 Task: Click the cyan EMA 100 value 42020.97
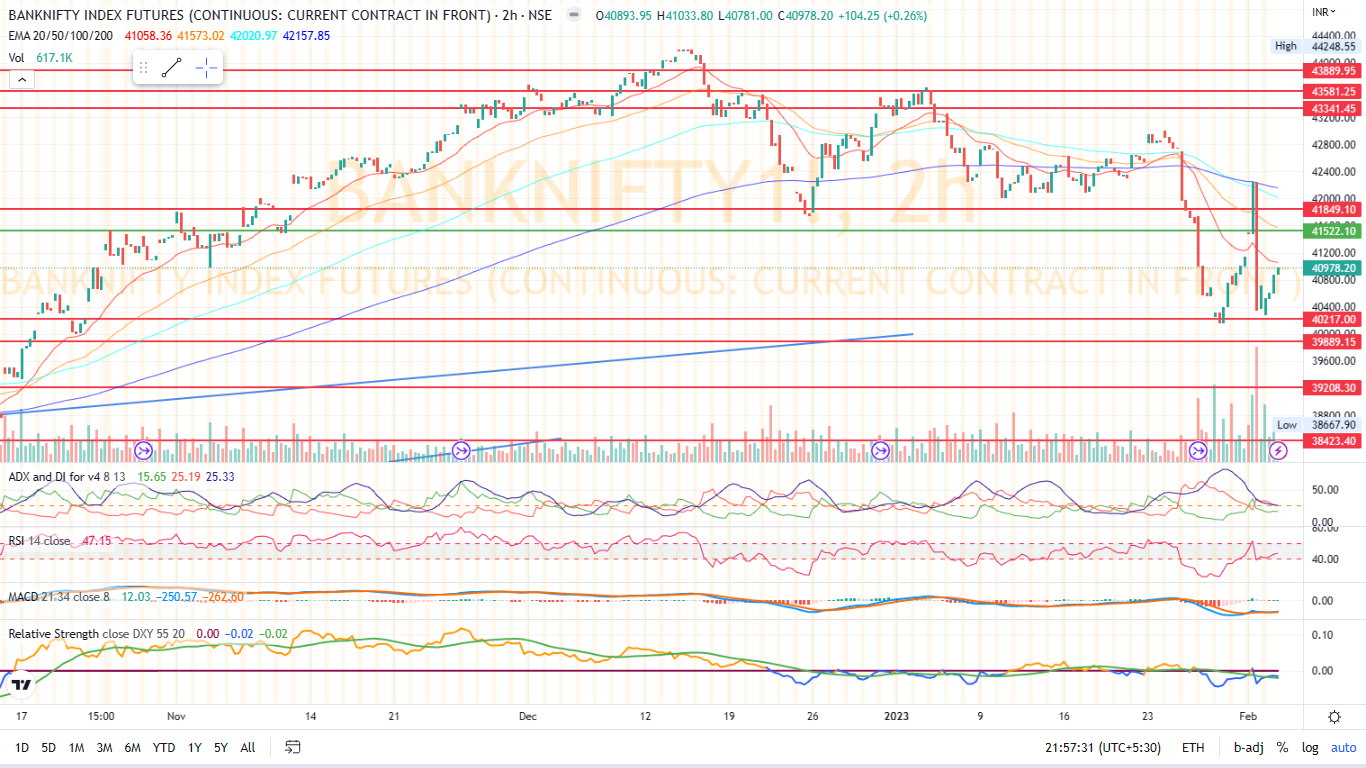click(254, 35)
